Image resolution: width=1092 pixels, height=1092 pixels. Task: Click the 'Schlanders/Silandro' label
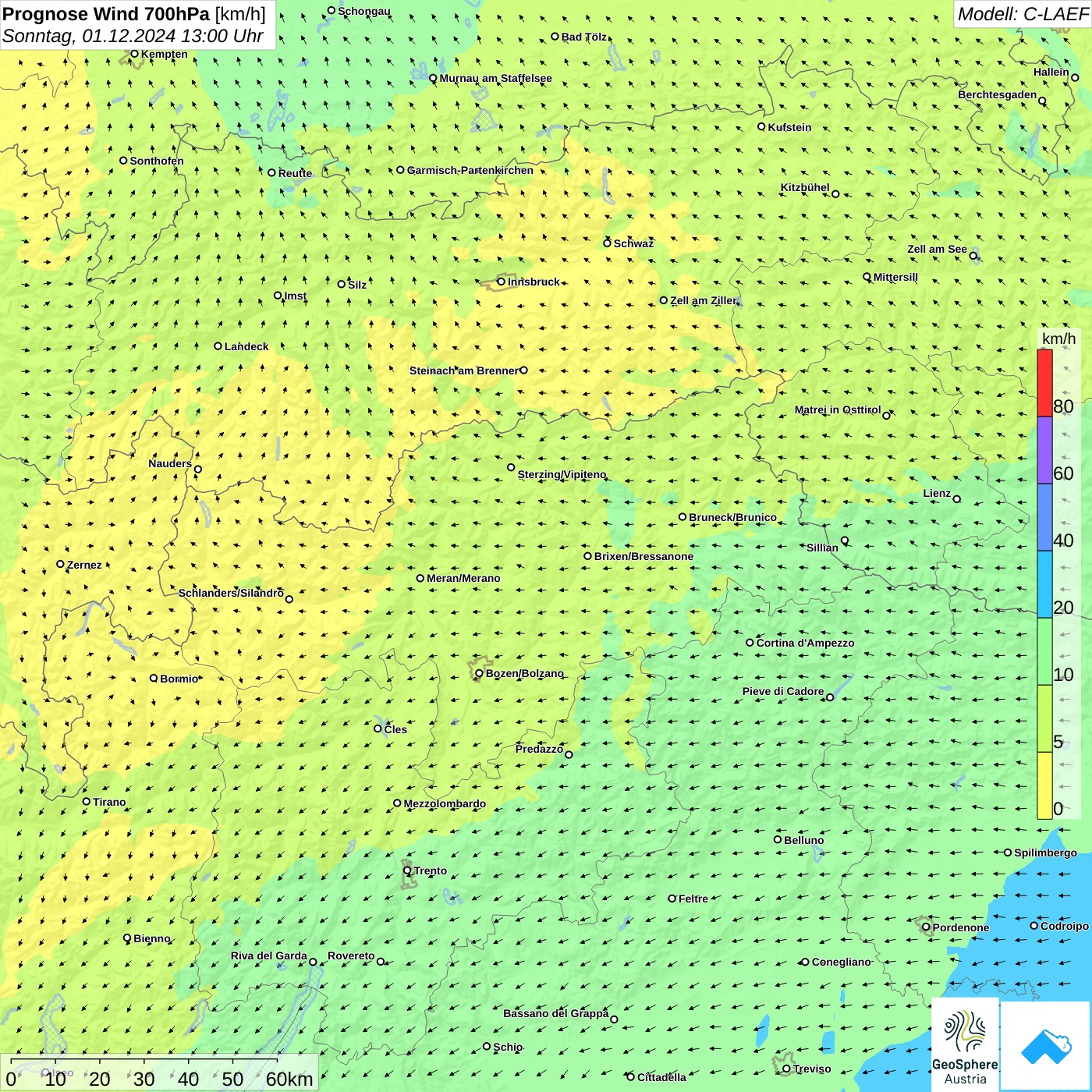(x=232, y=593)
